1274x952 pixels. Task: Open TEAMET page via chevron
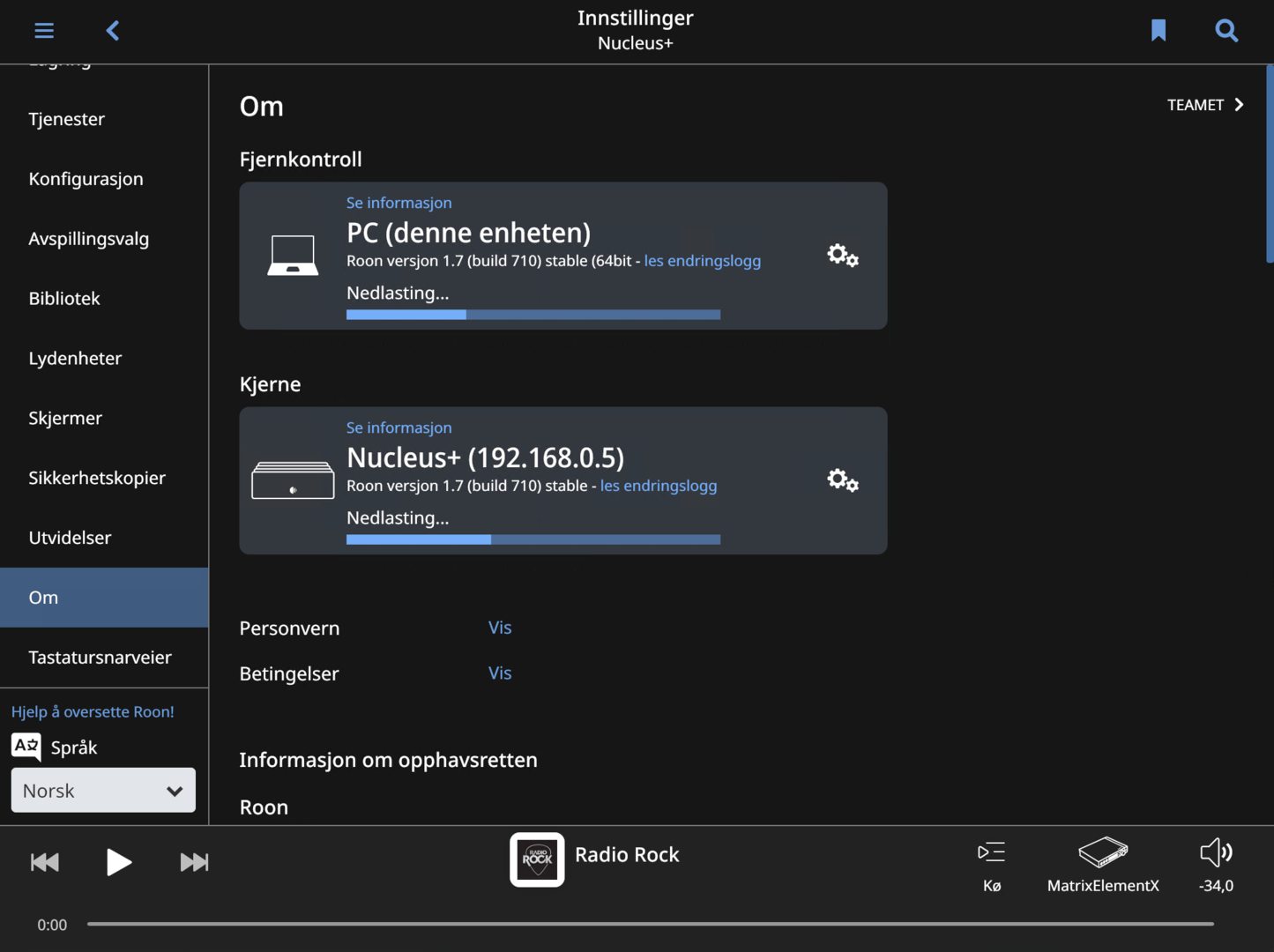(1205, 105)
